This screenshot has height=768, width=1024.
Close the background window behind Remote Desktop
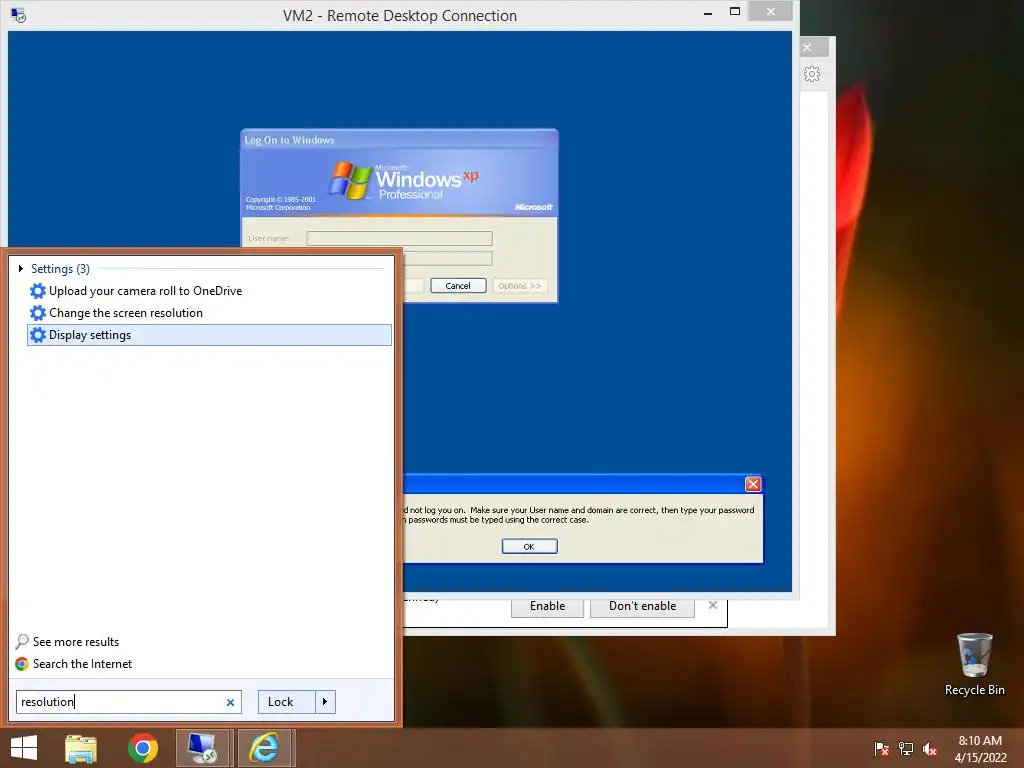[x=808, y=48]
